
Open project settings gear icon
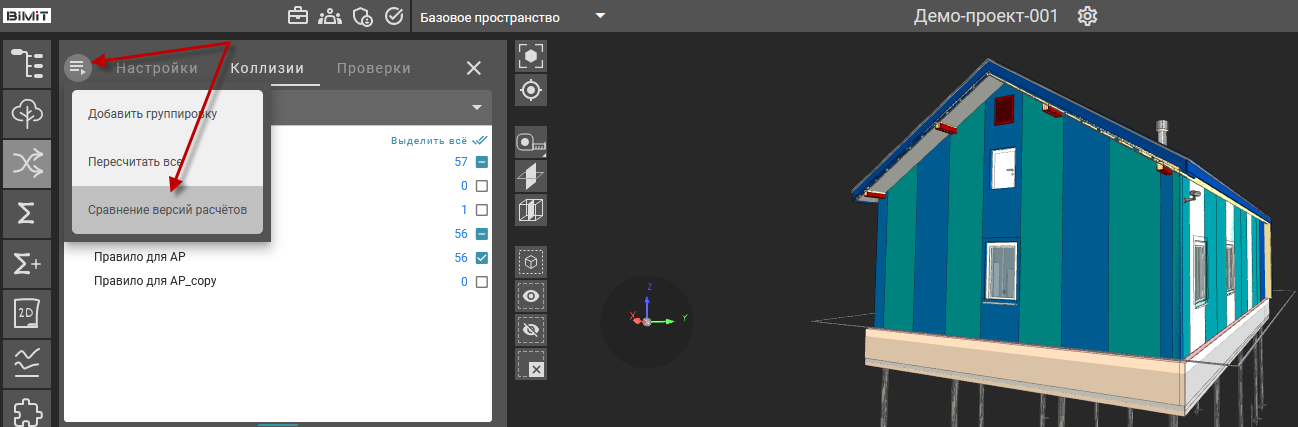1088,17
